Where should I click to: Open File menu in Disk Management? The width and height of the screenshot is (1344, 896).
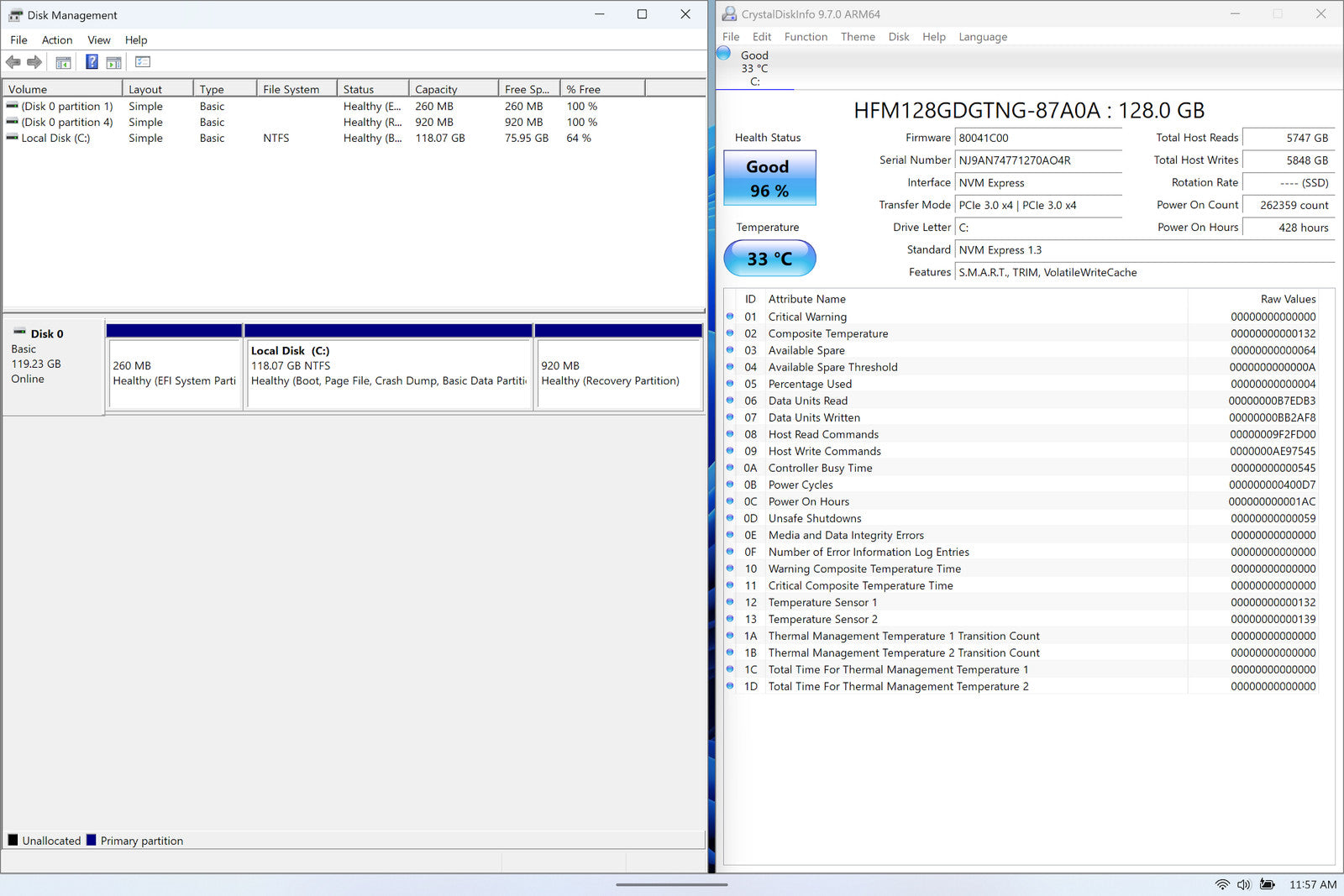pyautogui.click(x=18, y=39)
